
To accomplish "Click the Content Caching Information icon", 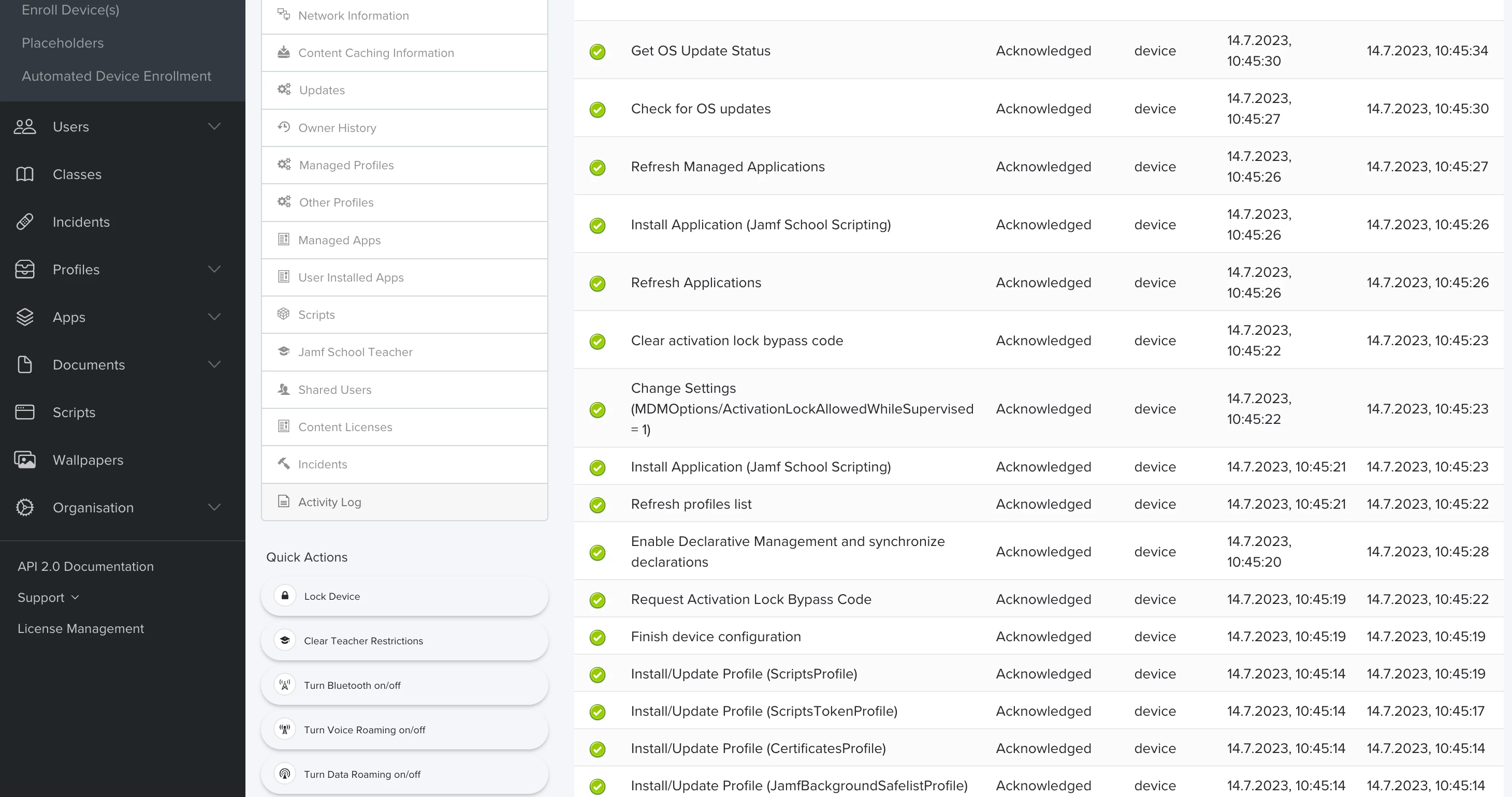I will click(284, 52).
